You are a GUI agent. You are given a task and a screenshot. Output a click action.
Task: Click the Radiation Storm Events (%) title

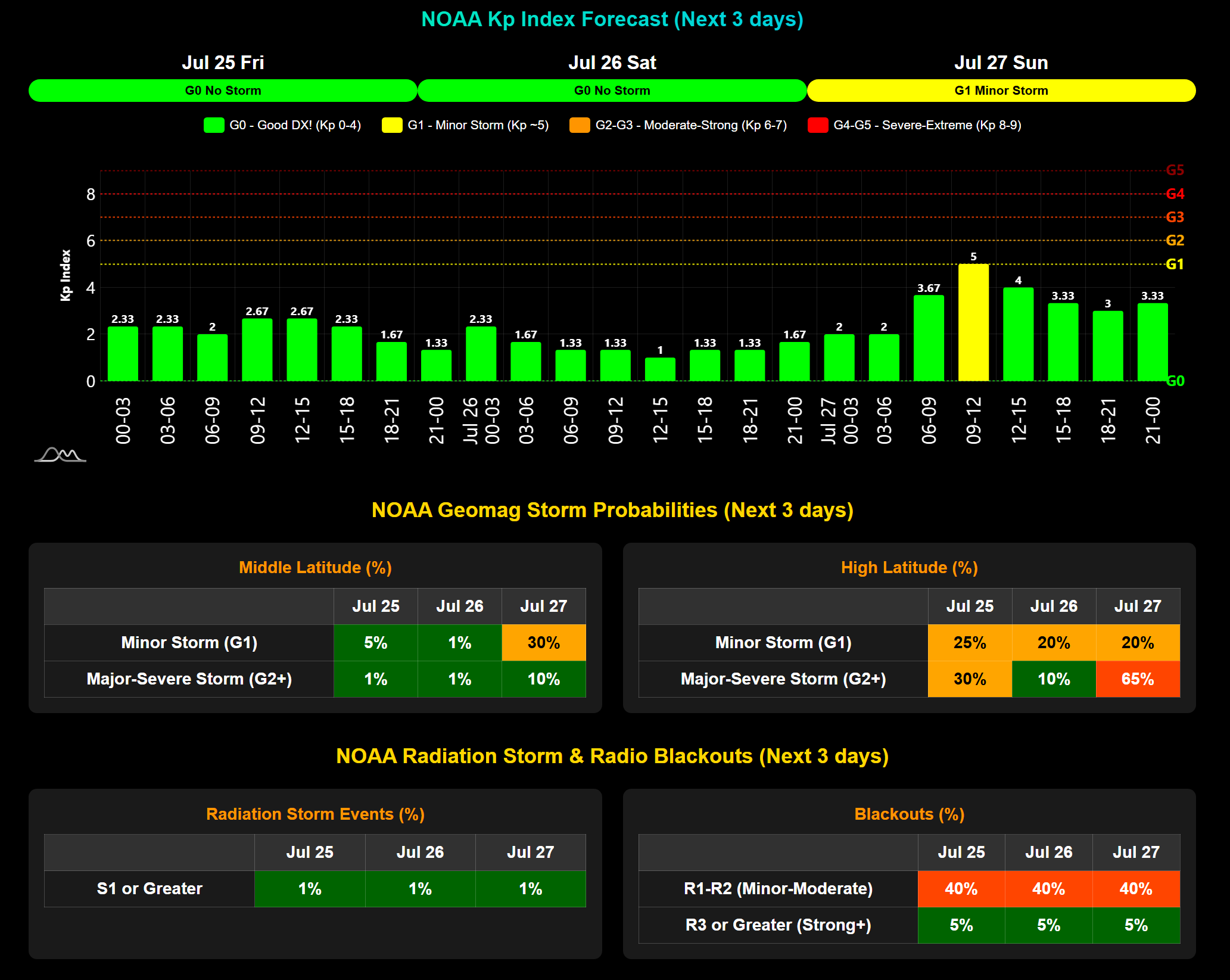click(315, 814)
